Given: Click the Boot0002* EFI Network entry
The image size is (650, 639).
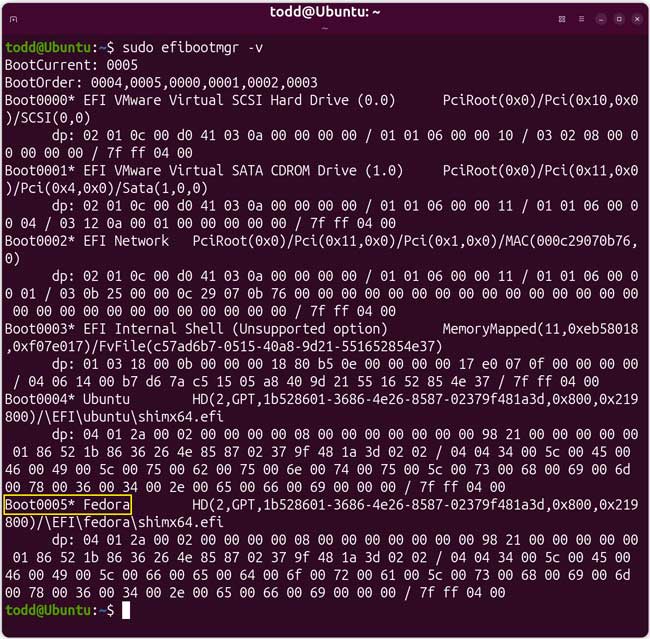Looking at the screenshot, I should tap(87, 241).
